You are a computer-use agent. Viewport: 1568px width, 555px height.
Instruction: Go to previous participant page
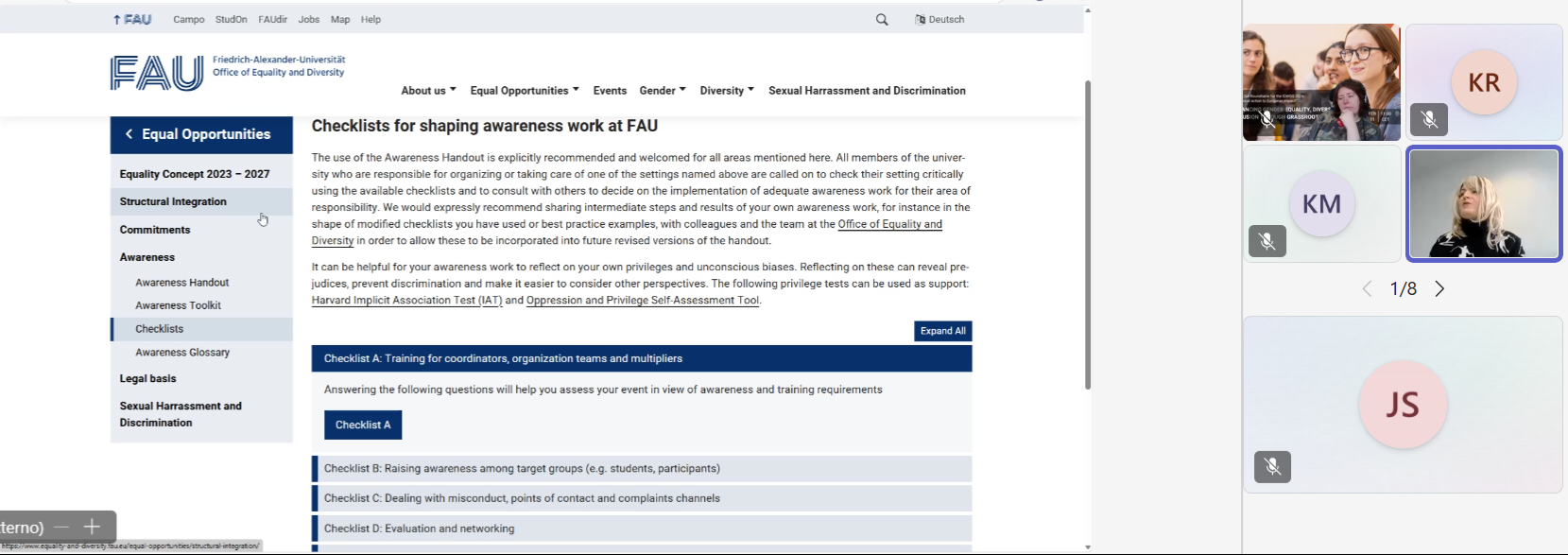point(1367,289)
